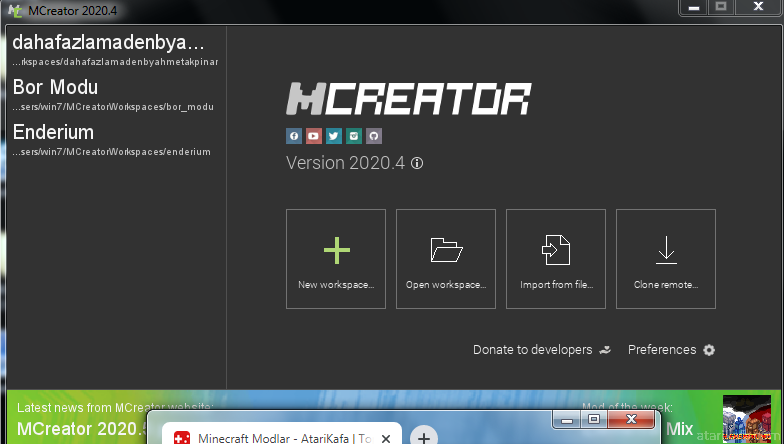Click the MCreator 2020.5 news headline
The height and width of the screenshot is (444, 784).
point(82,429)
